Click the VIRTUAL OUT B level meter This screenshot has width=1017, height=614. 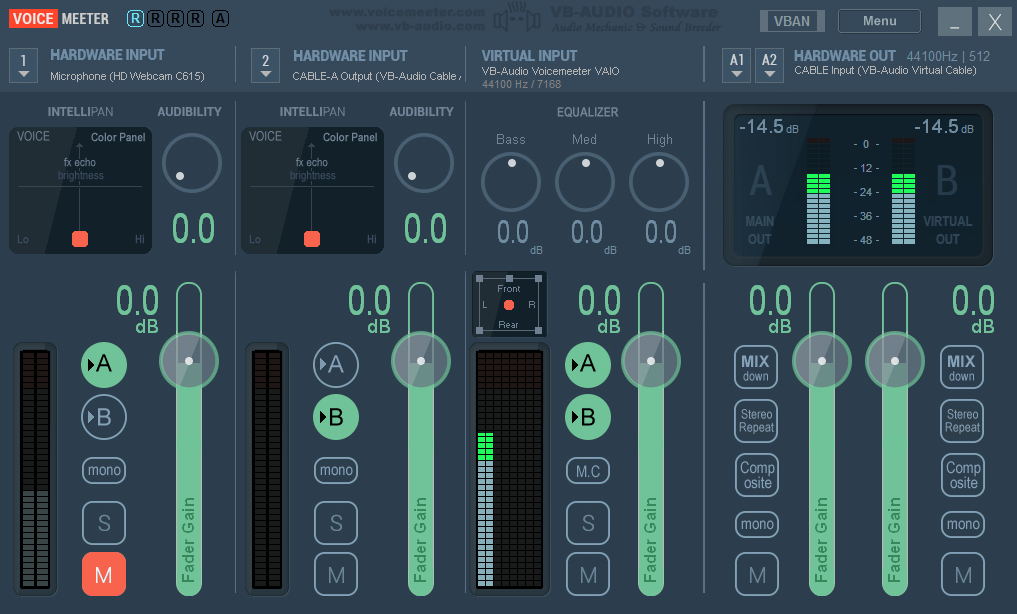pyautogui.click(x=903, y=191)
